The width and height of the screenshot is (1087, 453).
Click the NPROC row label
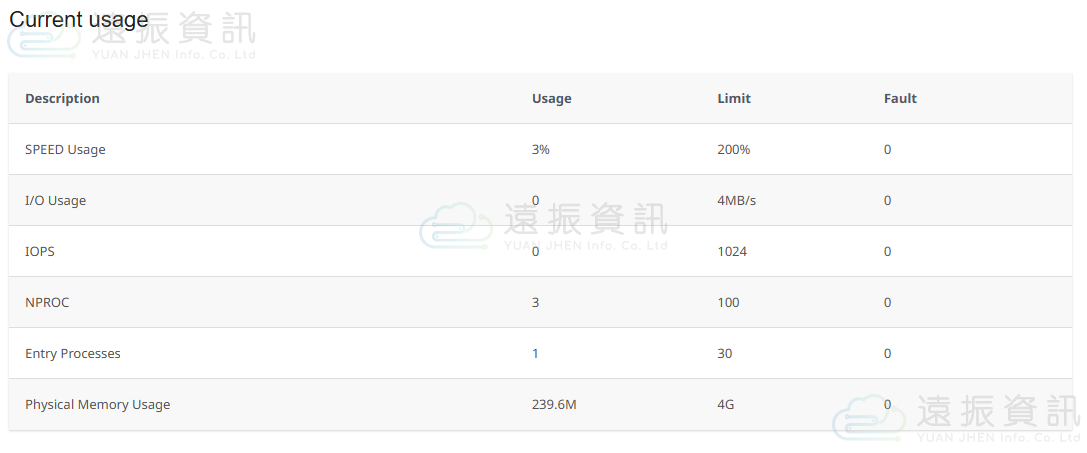[x=47, y=302]
